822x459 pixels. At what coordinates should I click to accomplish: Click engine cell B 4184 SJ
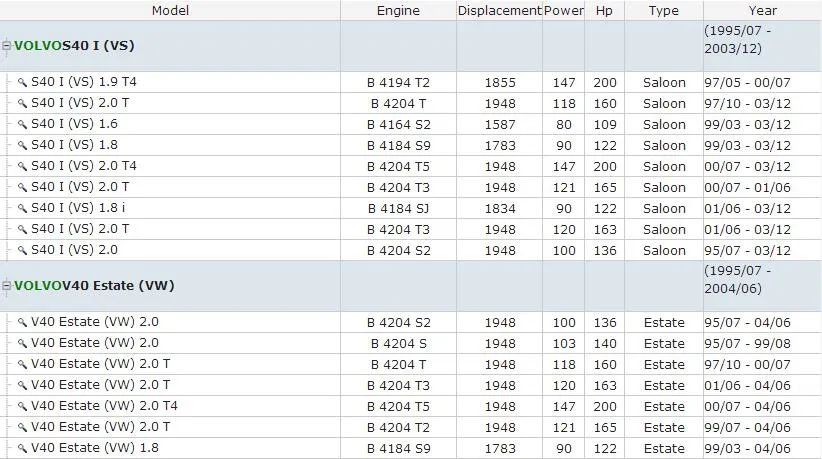coord(398,209)
